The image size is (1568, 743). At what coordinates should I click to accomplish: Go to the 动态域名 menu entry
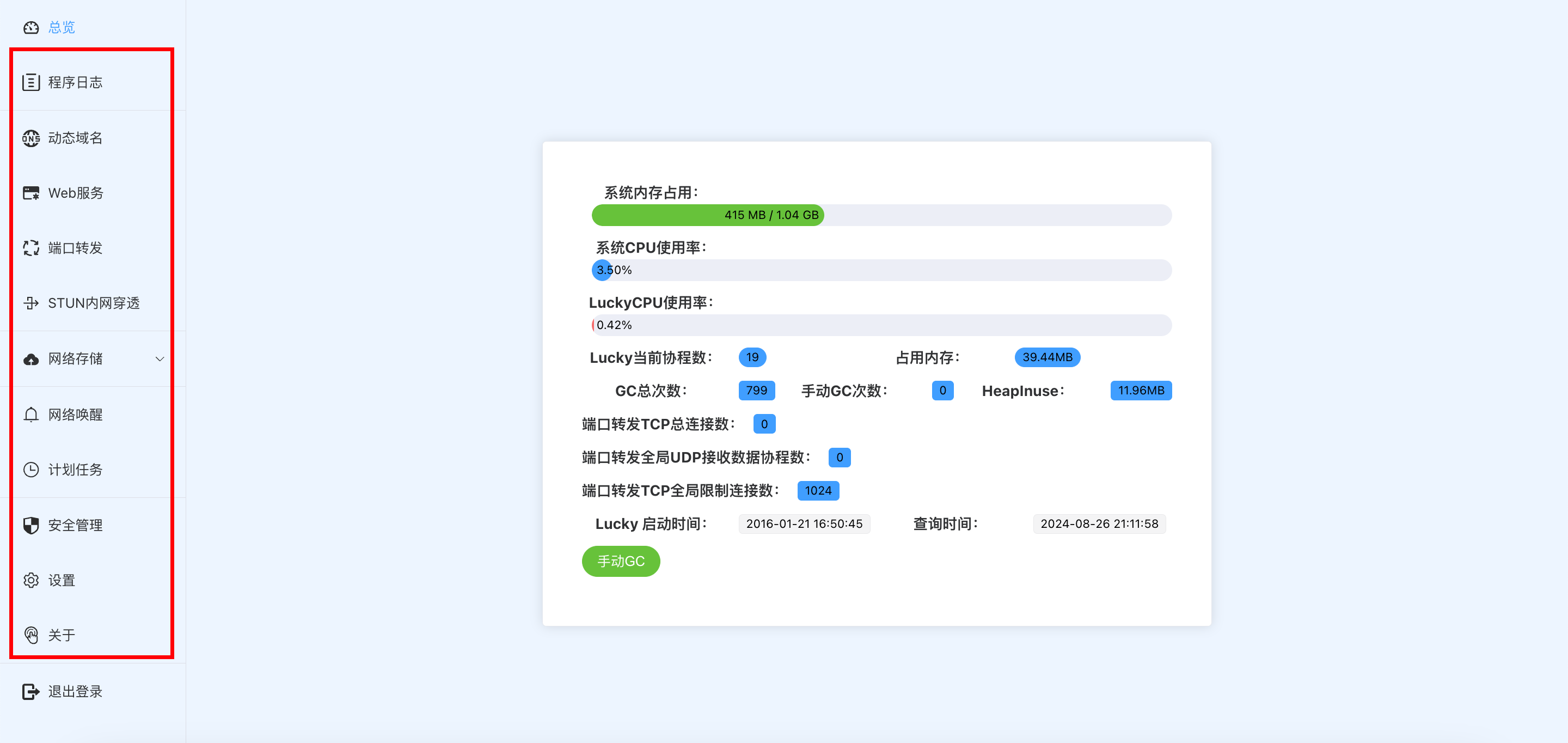click(x=76, y=138)
